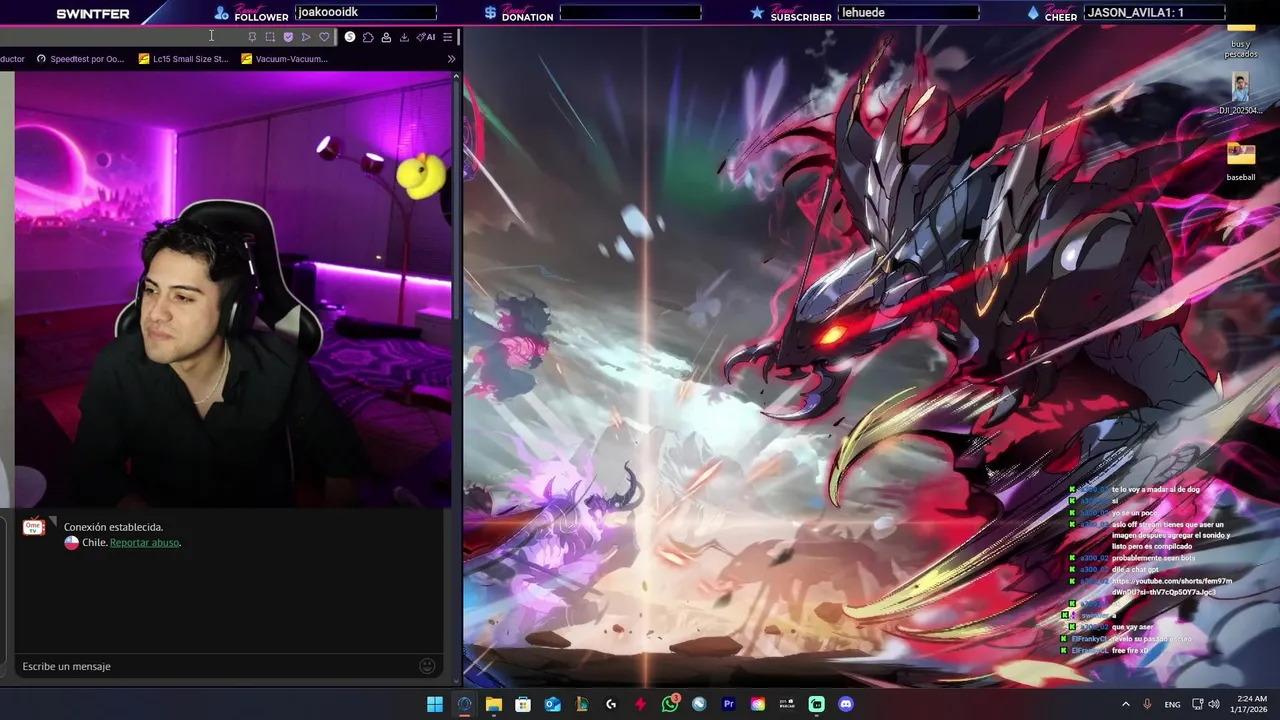The width and height of the screenshot is (1280, 720).
Task: Open the Lc15 Small Size St... bookmark
Action: coord(183,59)
